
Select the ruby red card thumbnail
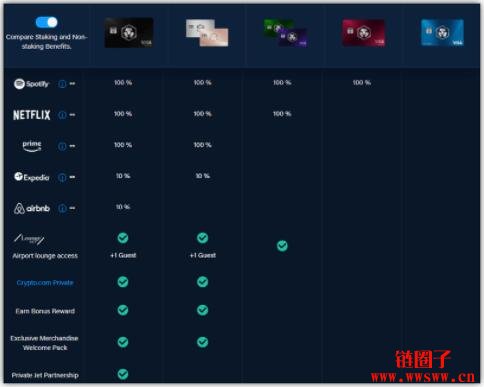point(364,33)
